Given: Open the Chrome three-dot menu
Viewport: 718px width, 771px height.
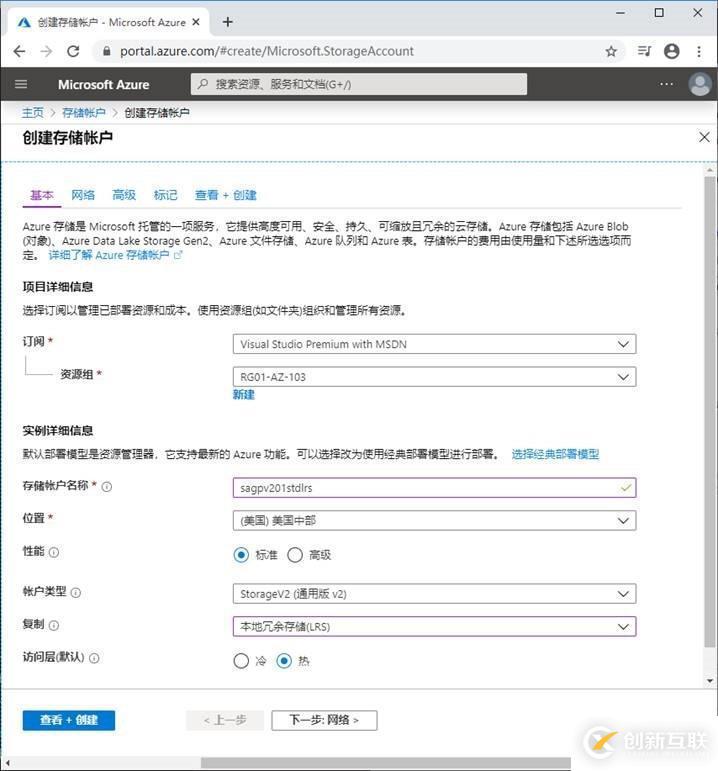Looking at the screenshot, I should click(x=699, y=51).
